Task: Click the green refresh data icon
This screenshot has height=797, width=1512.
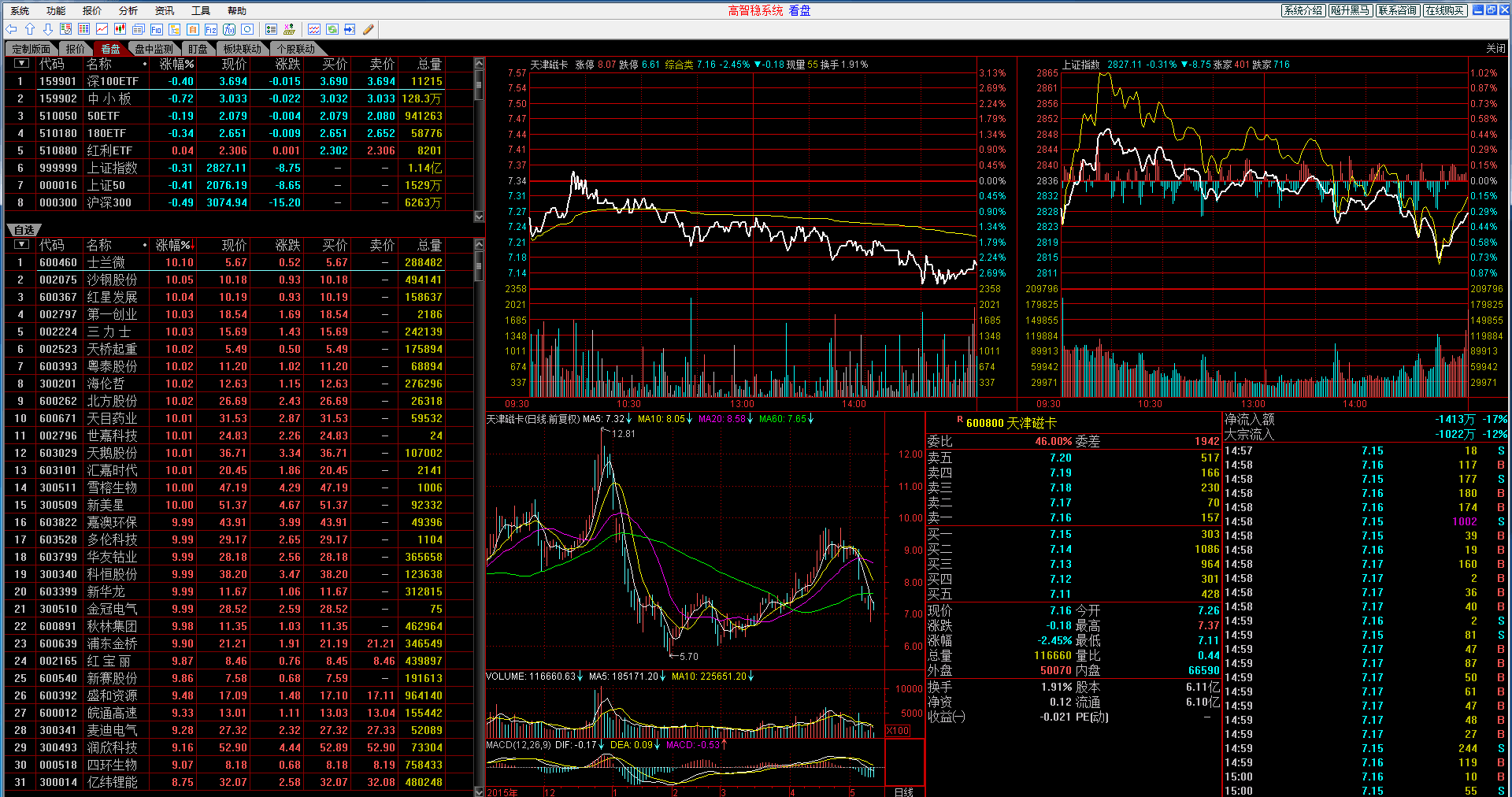Action: pyautogui.click(x=332, y=29)
